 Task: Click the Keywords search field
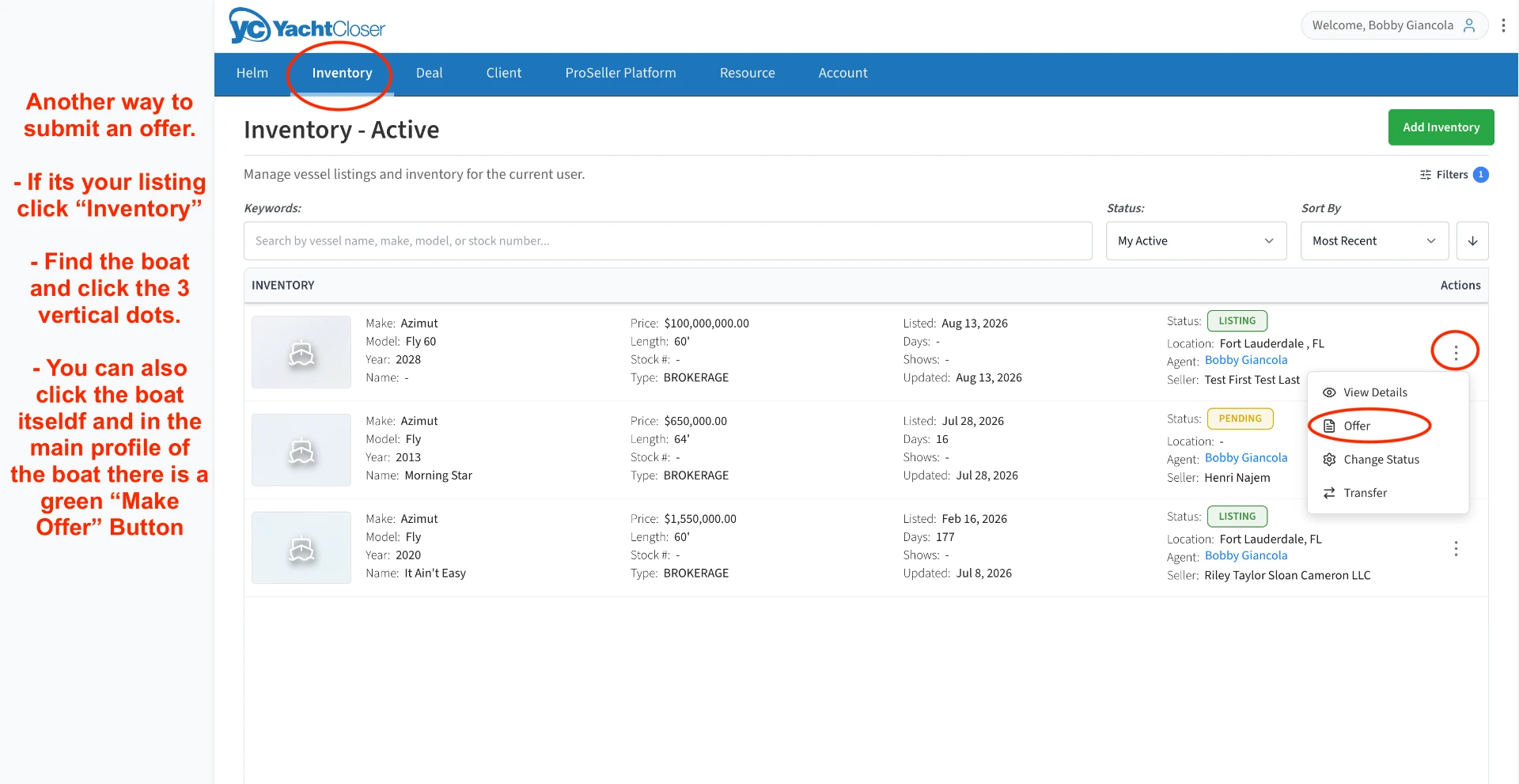point(668,241)
